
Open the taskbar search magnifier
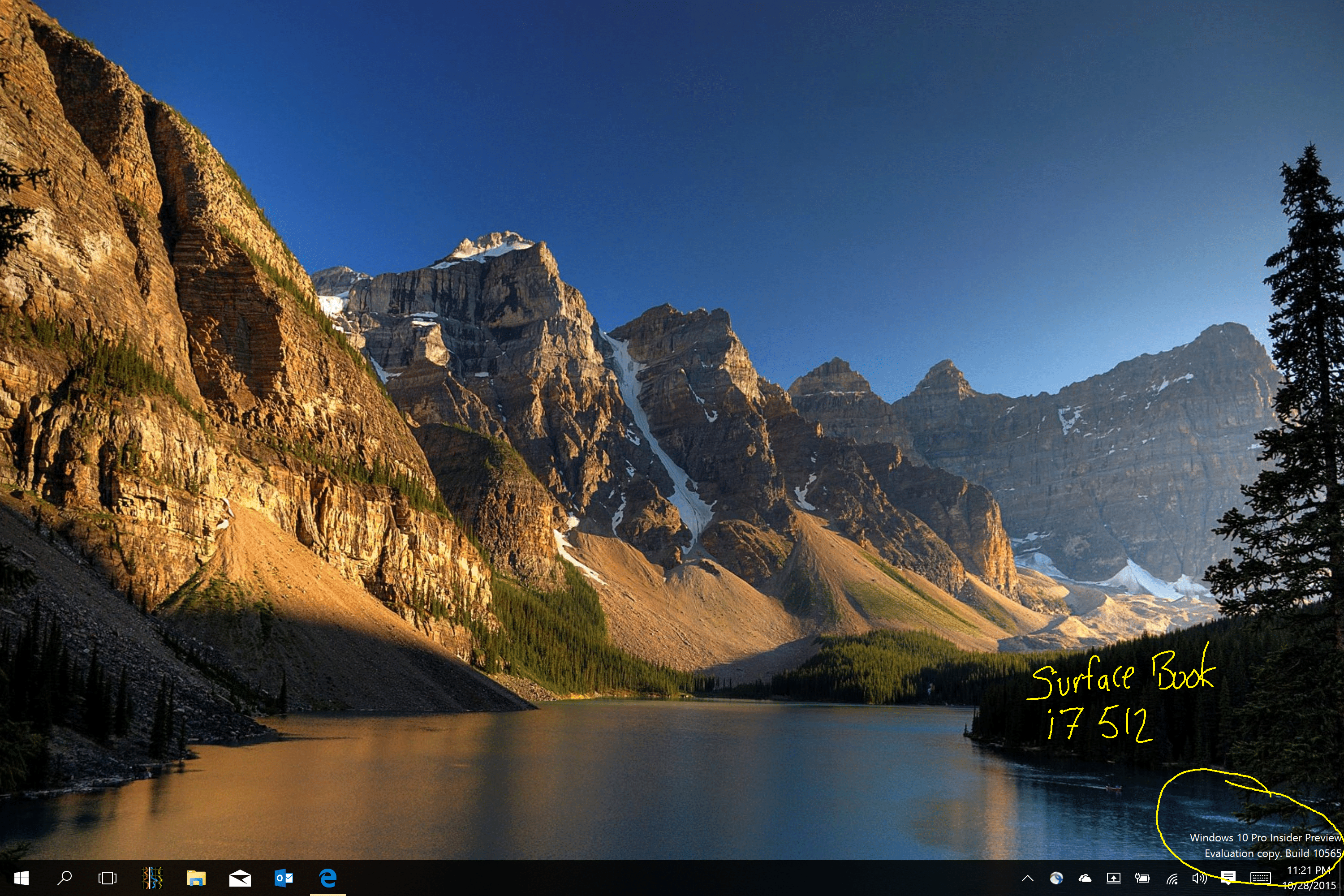point(65,878)
